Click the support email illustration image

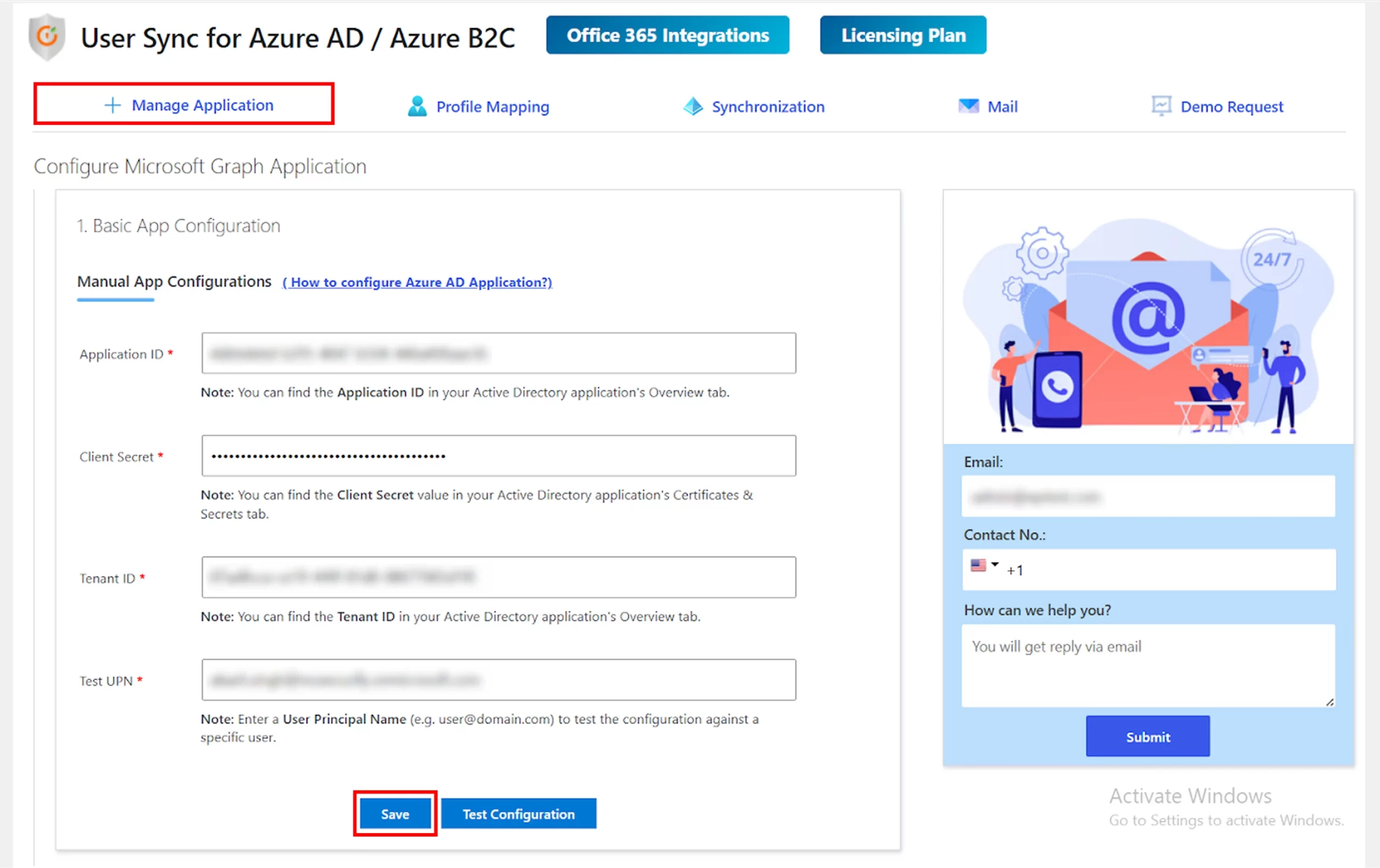[x=1148, y=326]
